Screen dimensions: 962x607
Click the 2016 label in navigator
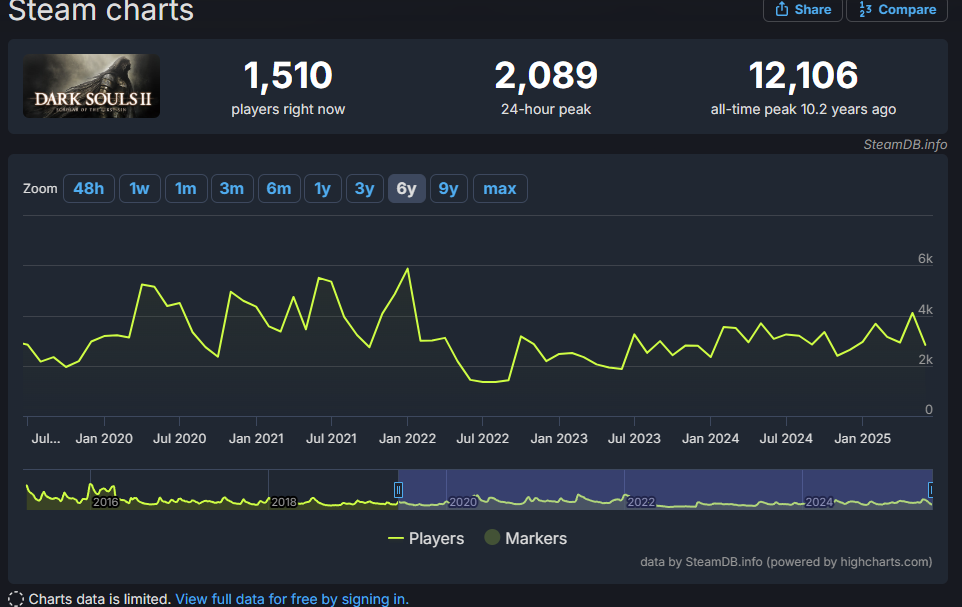pos(106,502)
